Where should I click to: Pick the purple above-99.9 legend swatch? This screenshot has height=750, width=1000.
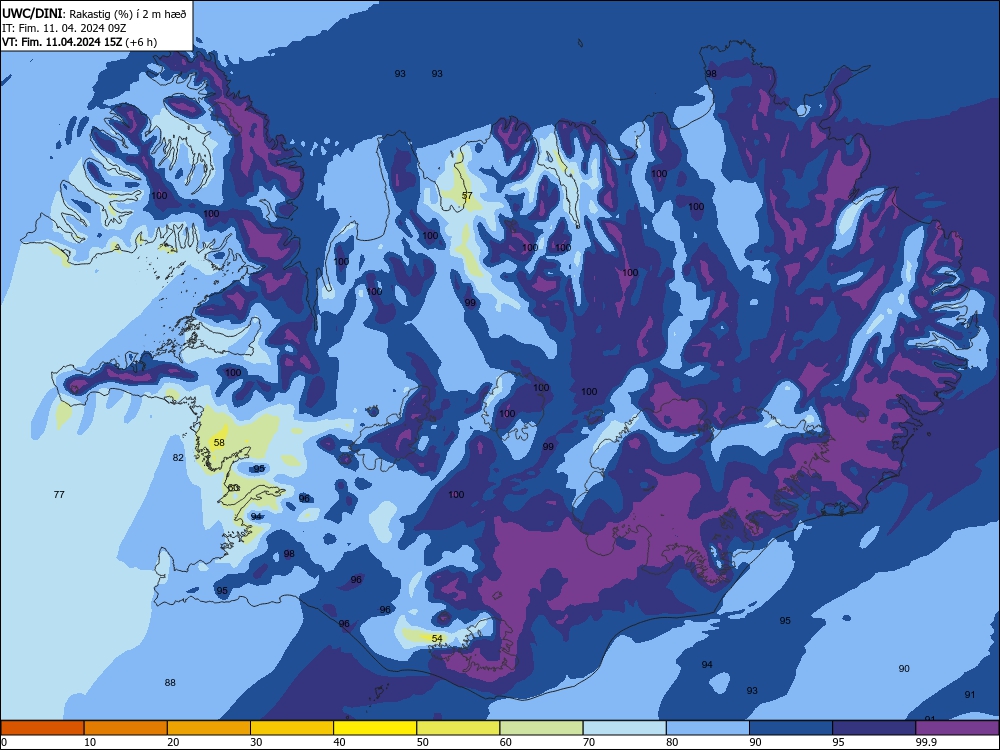[957, 728]
